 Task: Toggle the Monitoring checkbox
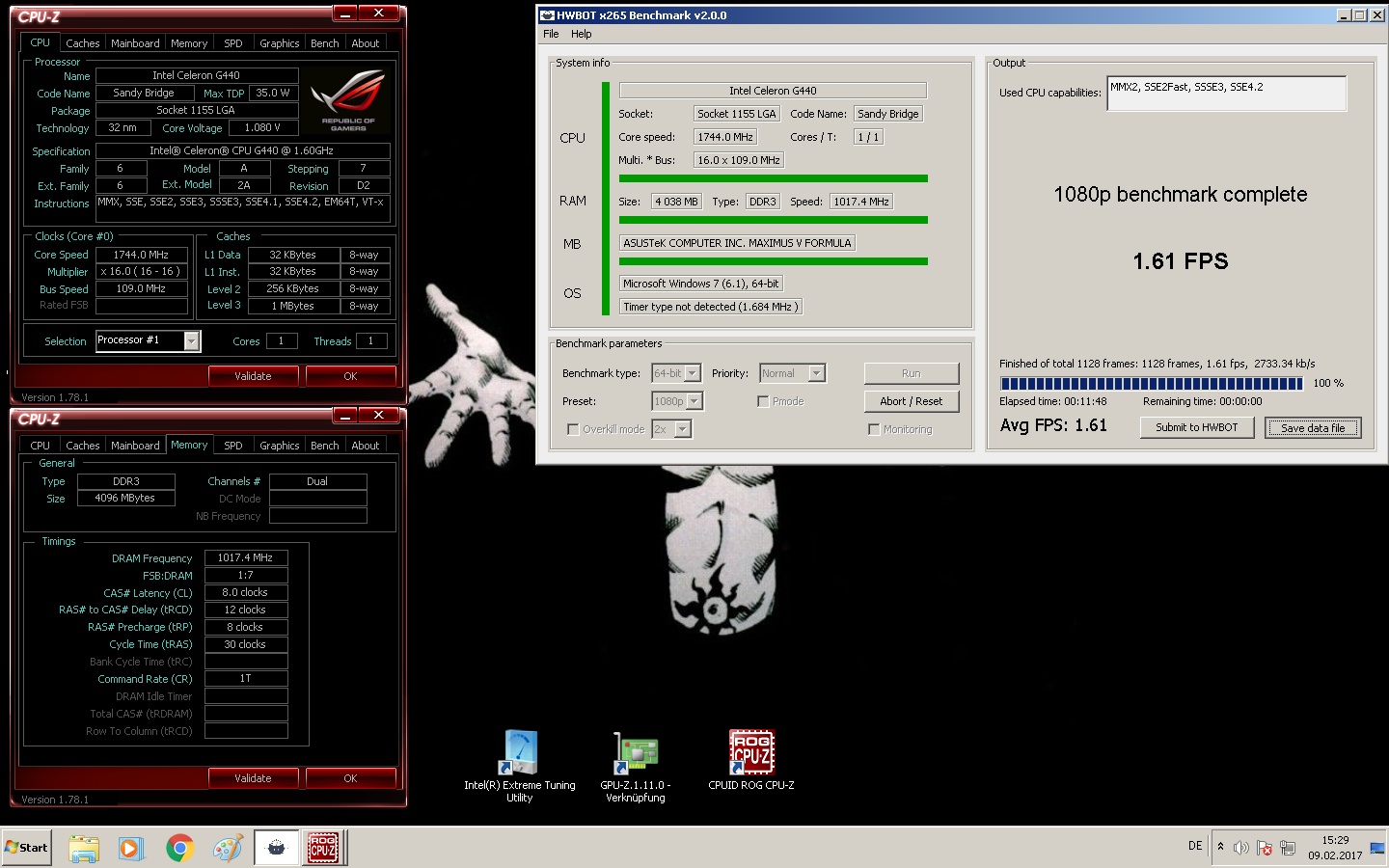[874, 429]
